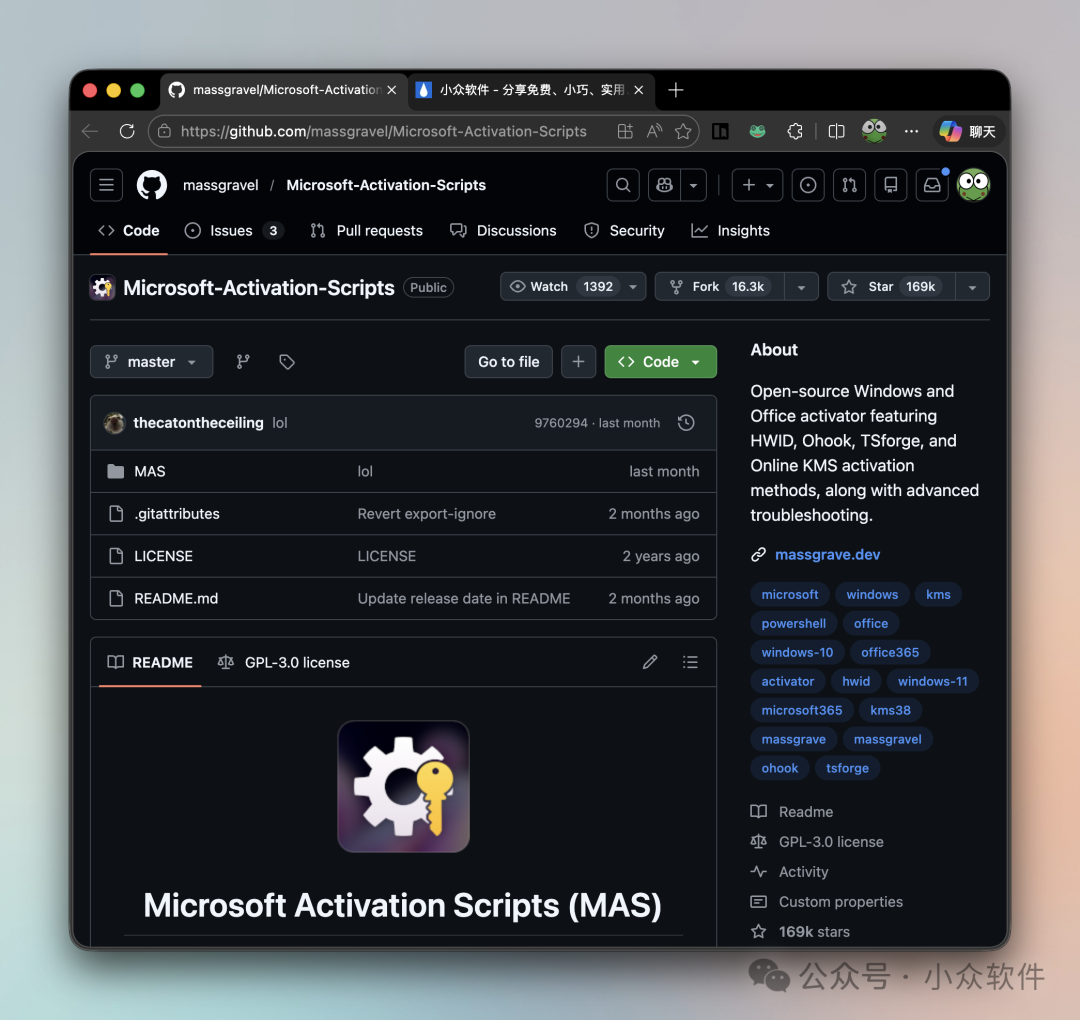View all branches via the branch icon

click(242, 361)
